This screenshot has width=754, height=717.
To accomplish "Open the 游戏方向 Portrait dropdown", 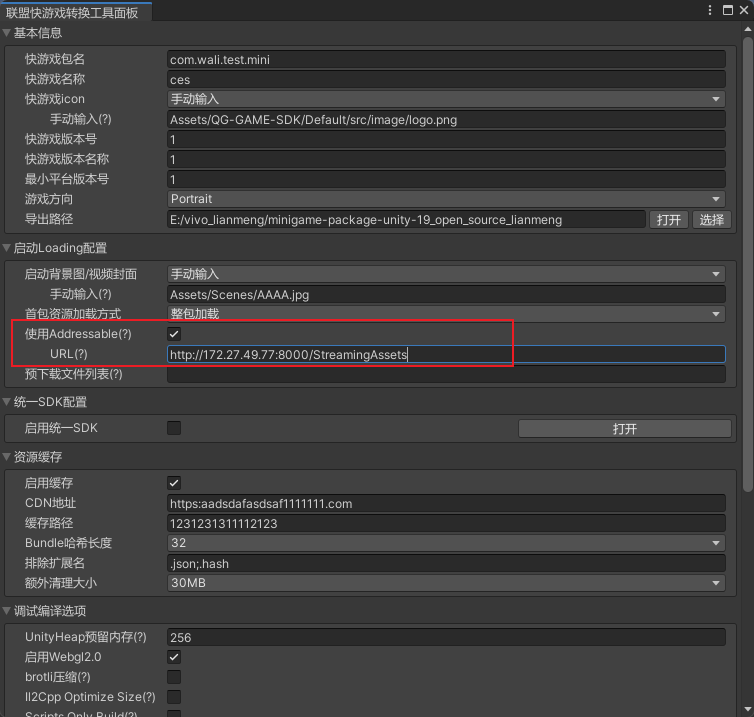I will [x=446, y=199].
